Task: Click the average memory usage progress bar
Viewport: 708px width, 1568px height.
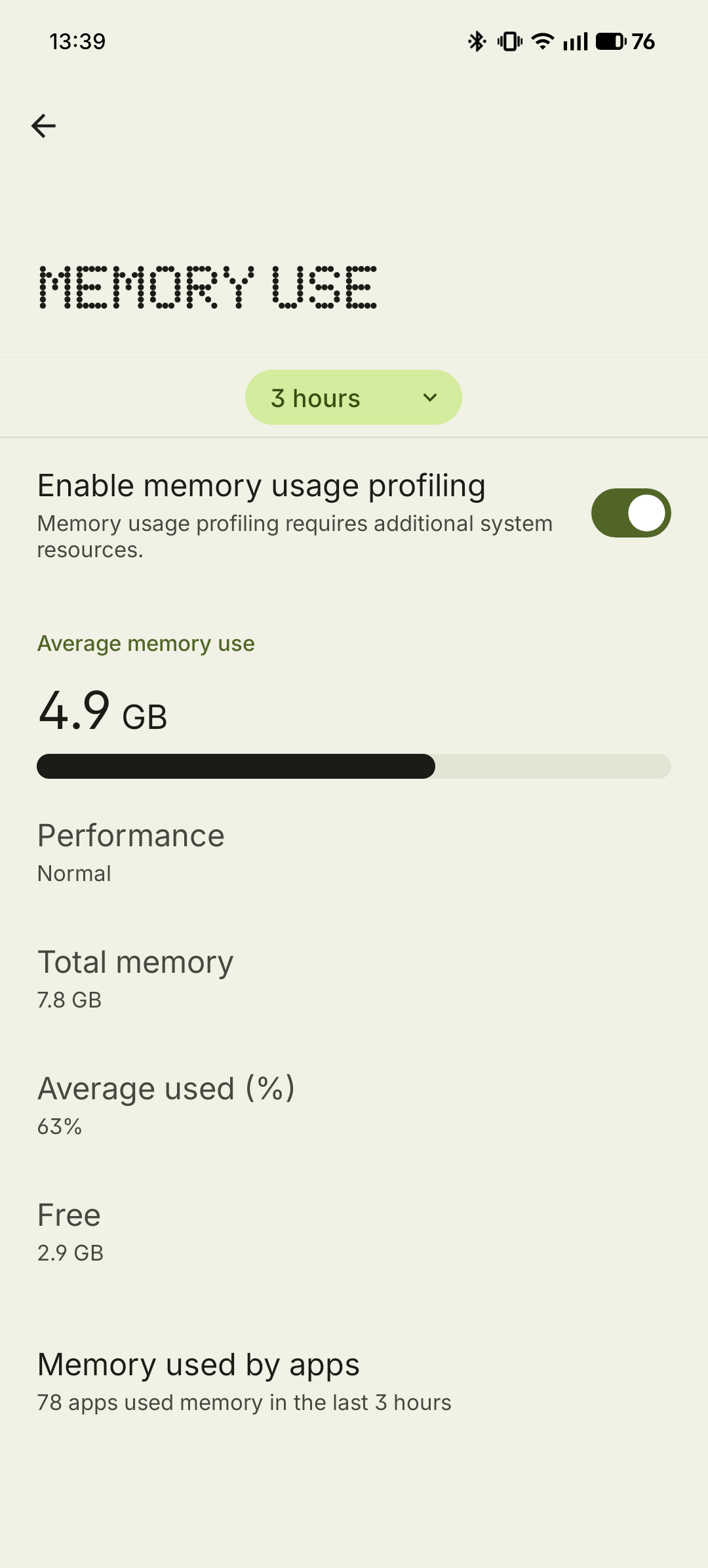Action: (x=353, y=766)
